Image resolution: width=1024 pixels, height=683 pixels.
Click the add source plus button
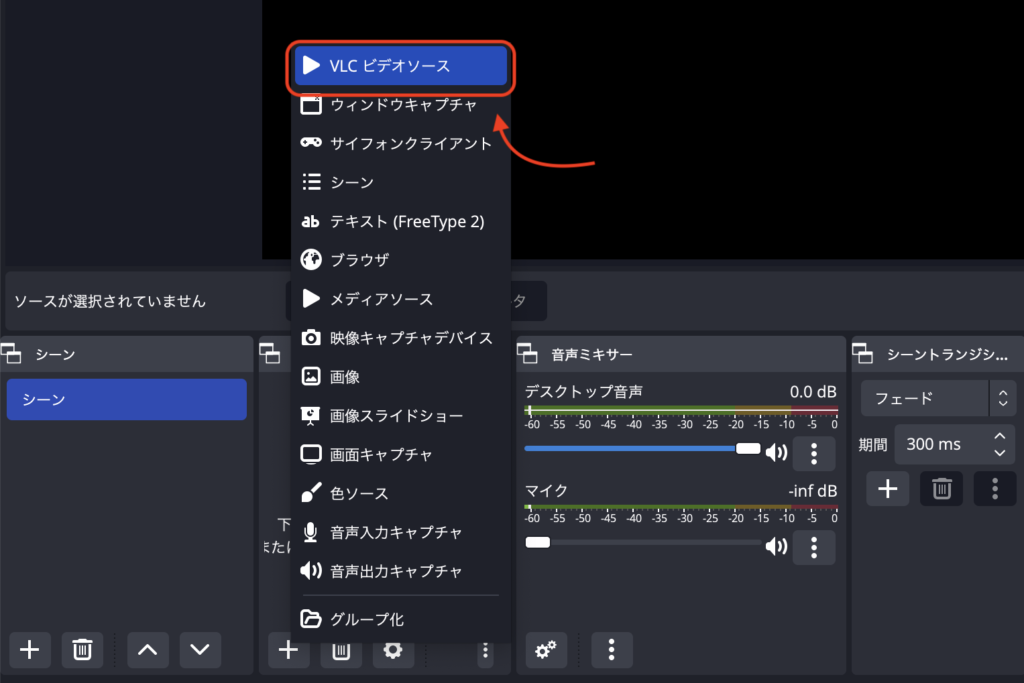tap(289, 650)
